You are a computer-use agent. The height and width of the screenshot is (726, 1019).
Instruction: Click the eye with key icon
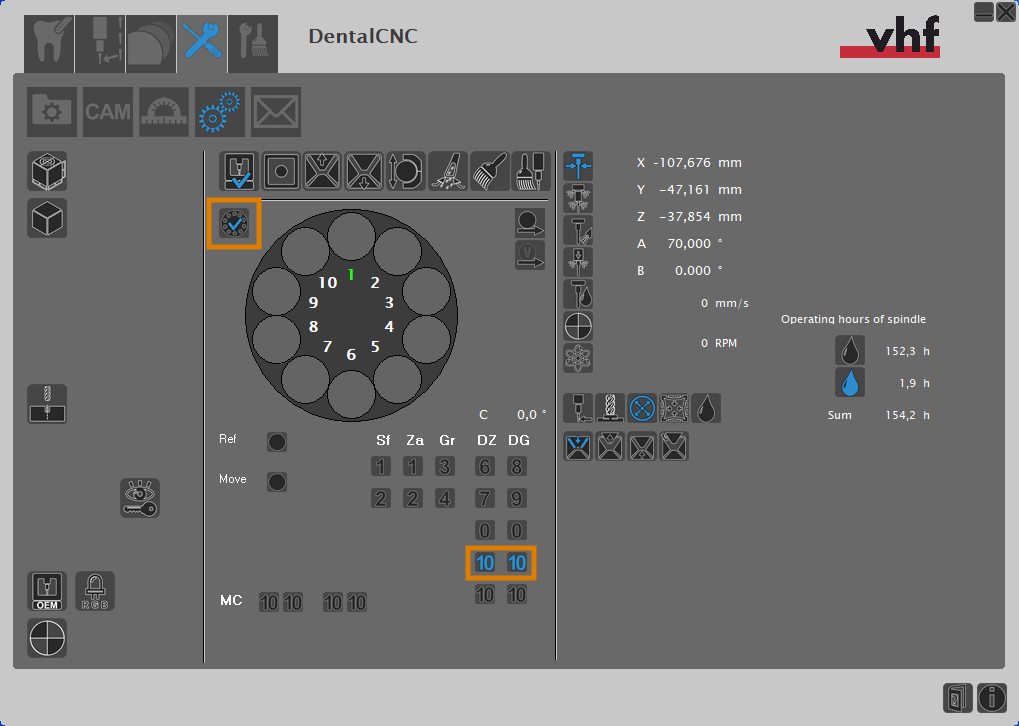(x=140, y=499)
